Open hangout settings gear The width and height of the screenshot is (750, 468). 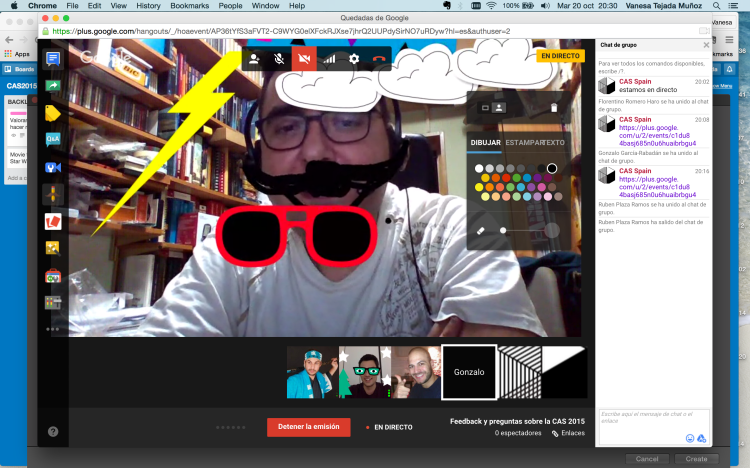point(354,59)
